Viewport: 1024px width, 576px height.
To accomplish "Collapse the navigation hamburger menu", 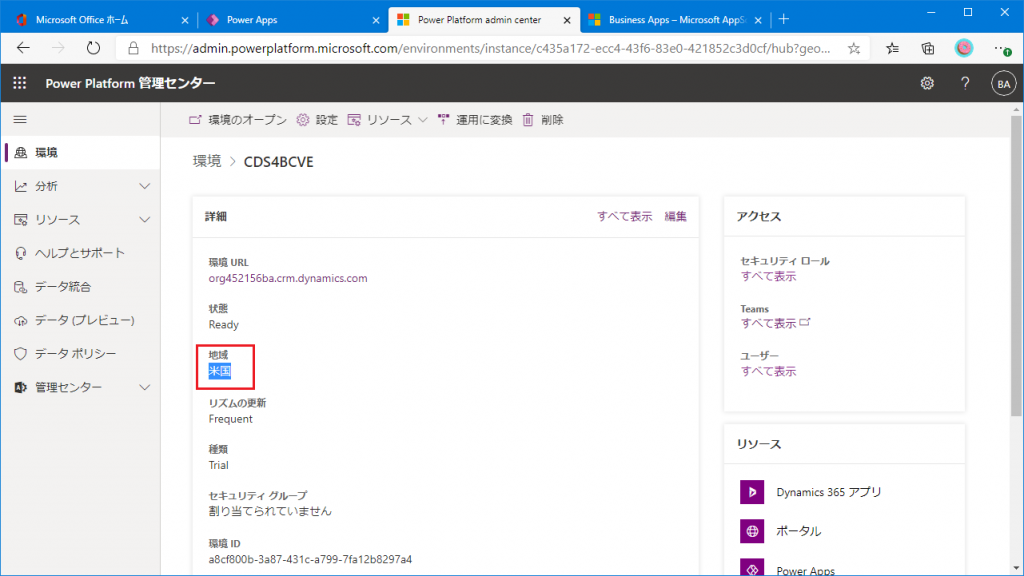I will [20, 120].
